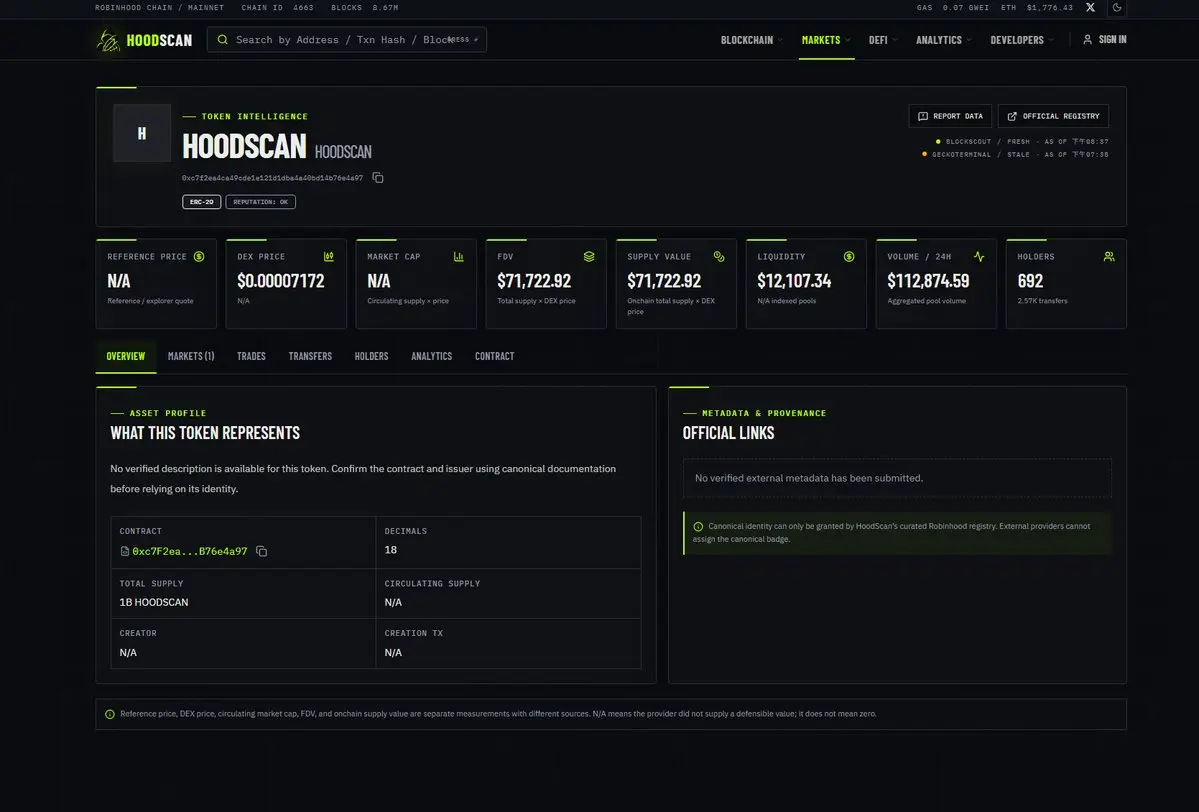The image size is (1199, 812).
Task: Open the Official Registry button
Action: [1053, 116]
